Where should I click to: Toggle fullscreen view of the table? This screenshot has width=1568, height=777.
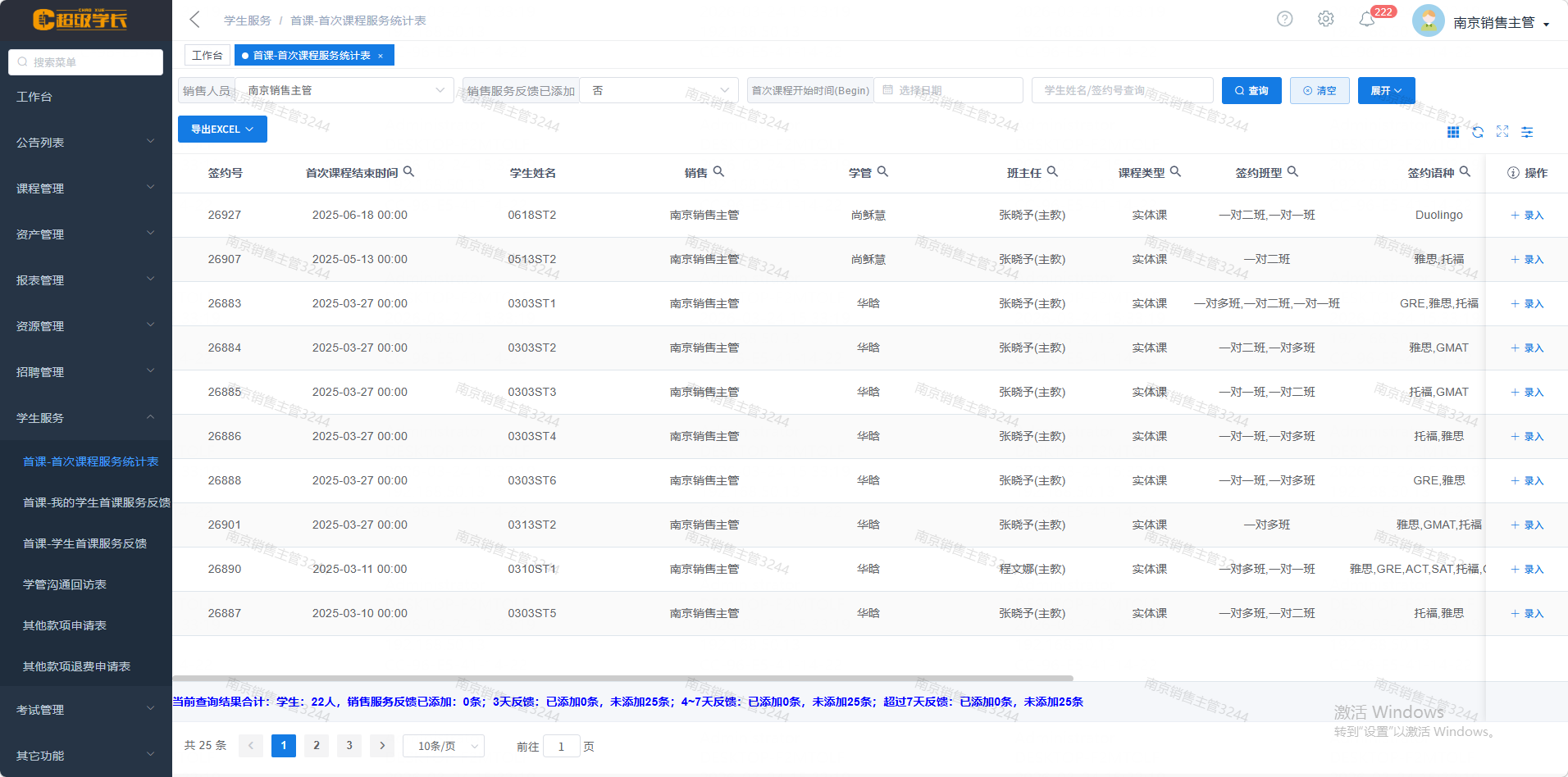point(1502,132)
